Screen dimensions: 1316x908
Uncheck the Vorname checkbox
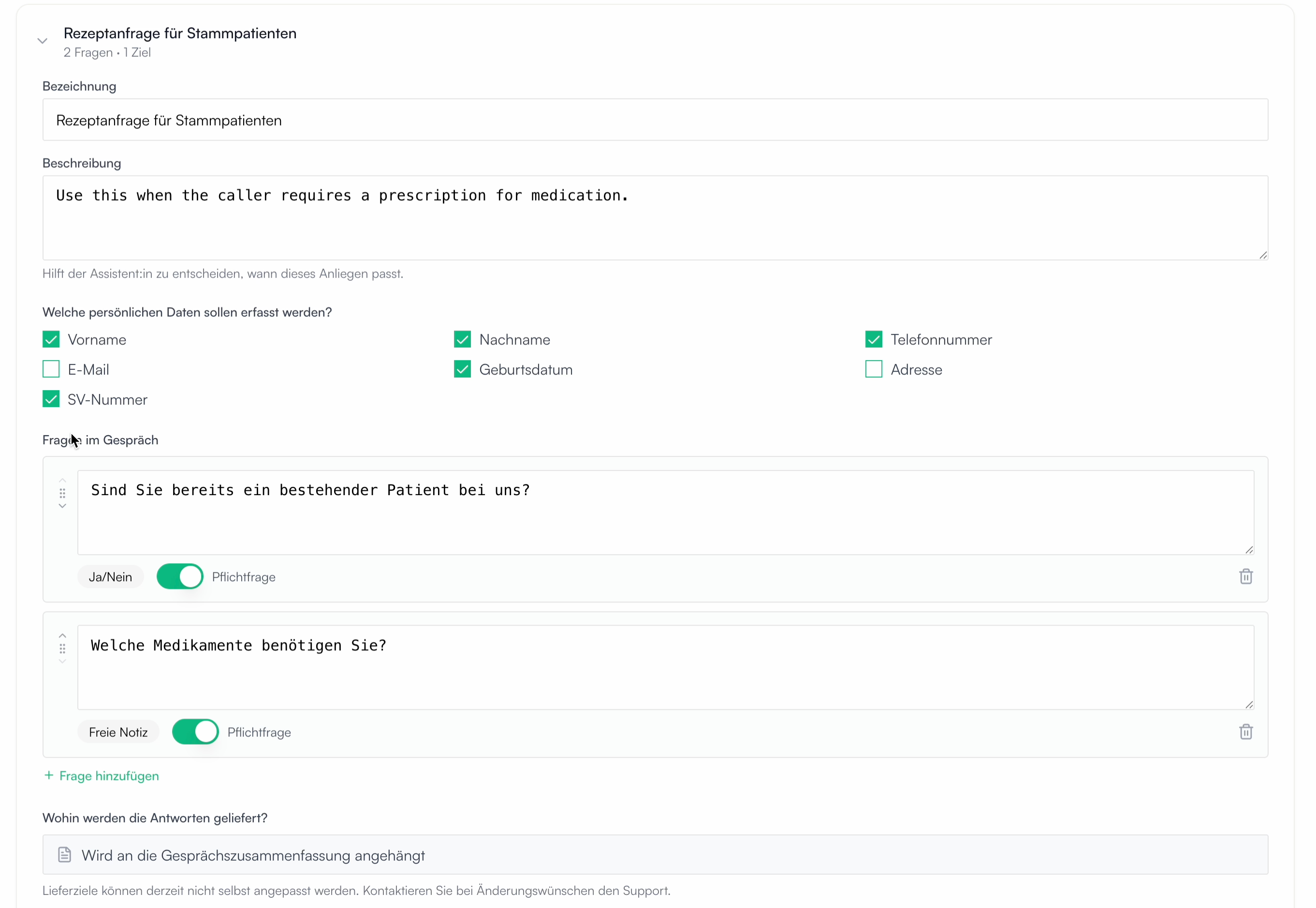click(x=51, y=339)
